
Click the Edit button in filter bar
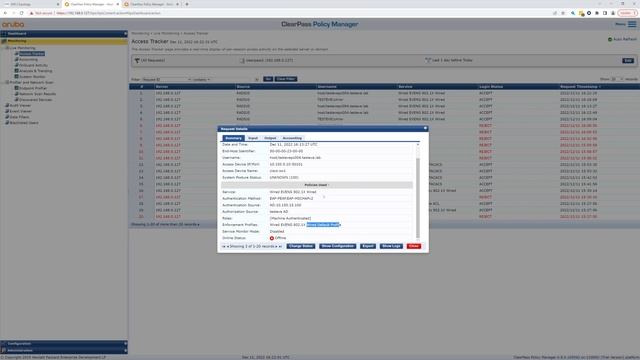(628, 60)
